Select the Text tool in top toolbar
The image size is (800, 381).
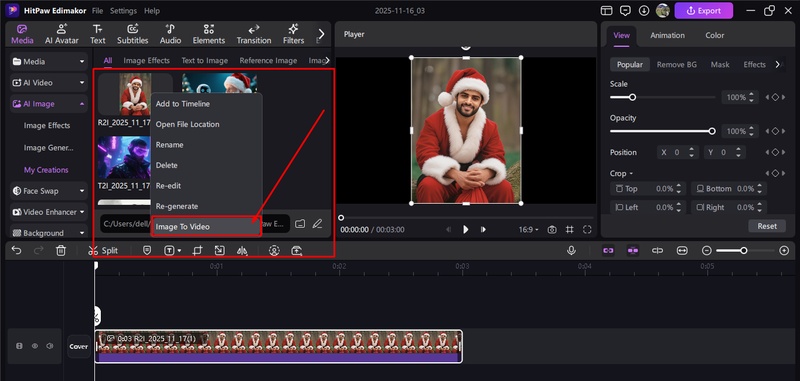pyautogui.click(x=97, y=34)
